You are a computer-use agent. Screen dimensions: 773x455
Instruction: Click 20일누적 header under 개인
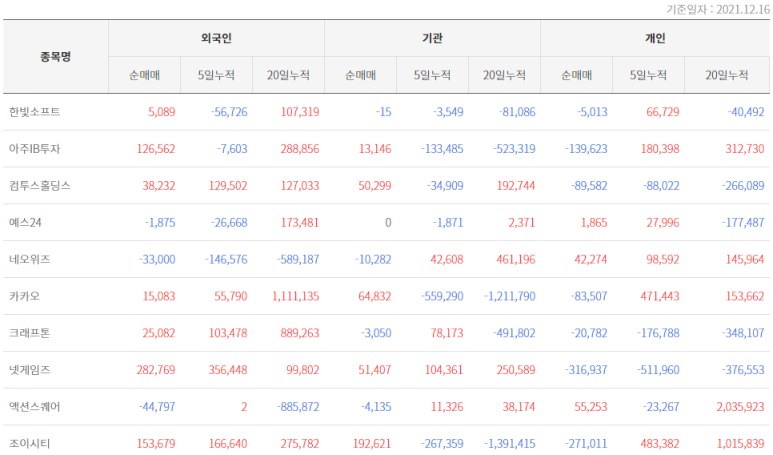pos(727,75)
